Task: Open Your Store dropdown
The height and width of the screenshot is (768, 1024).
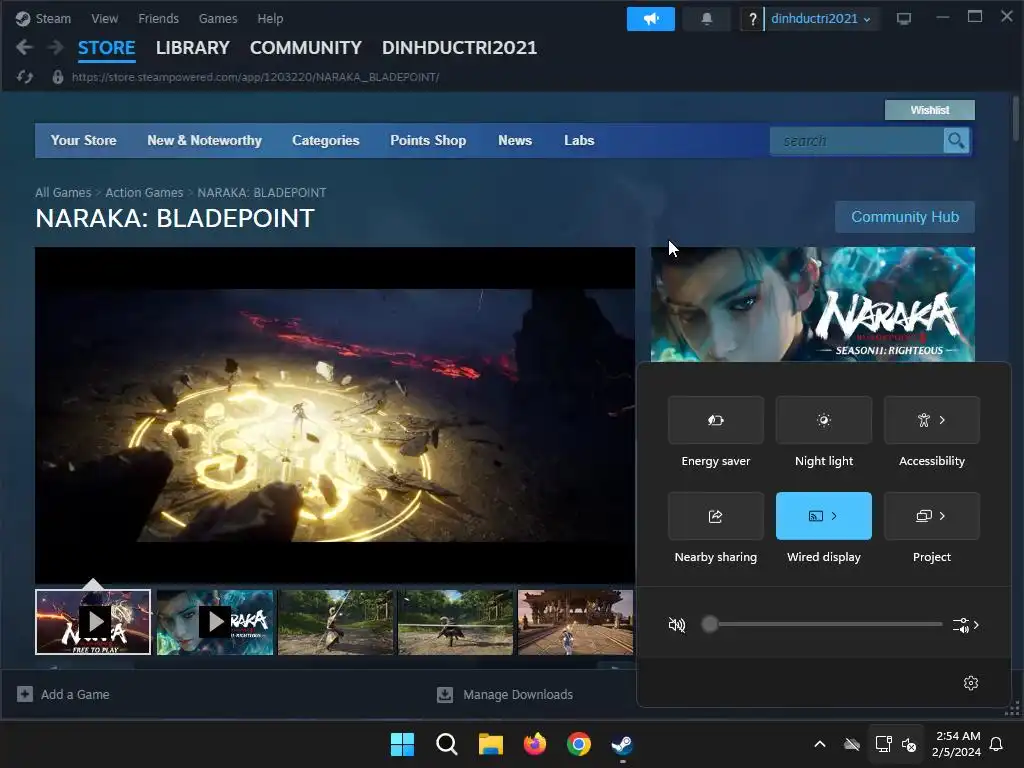Action: click(x=84, y=140)
